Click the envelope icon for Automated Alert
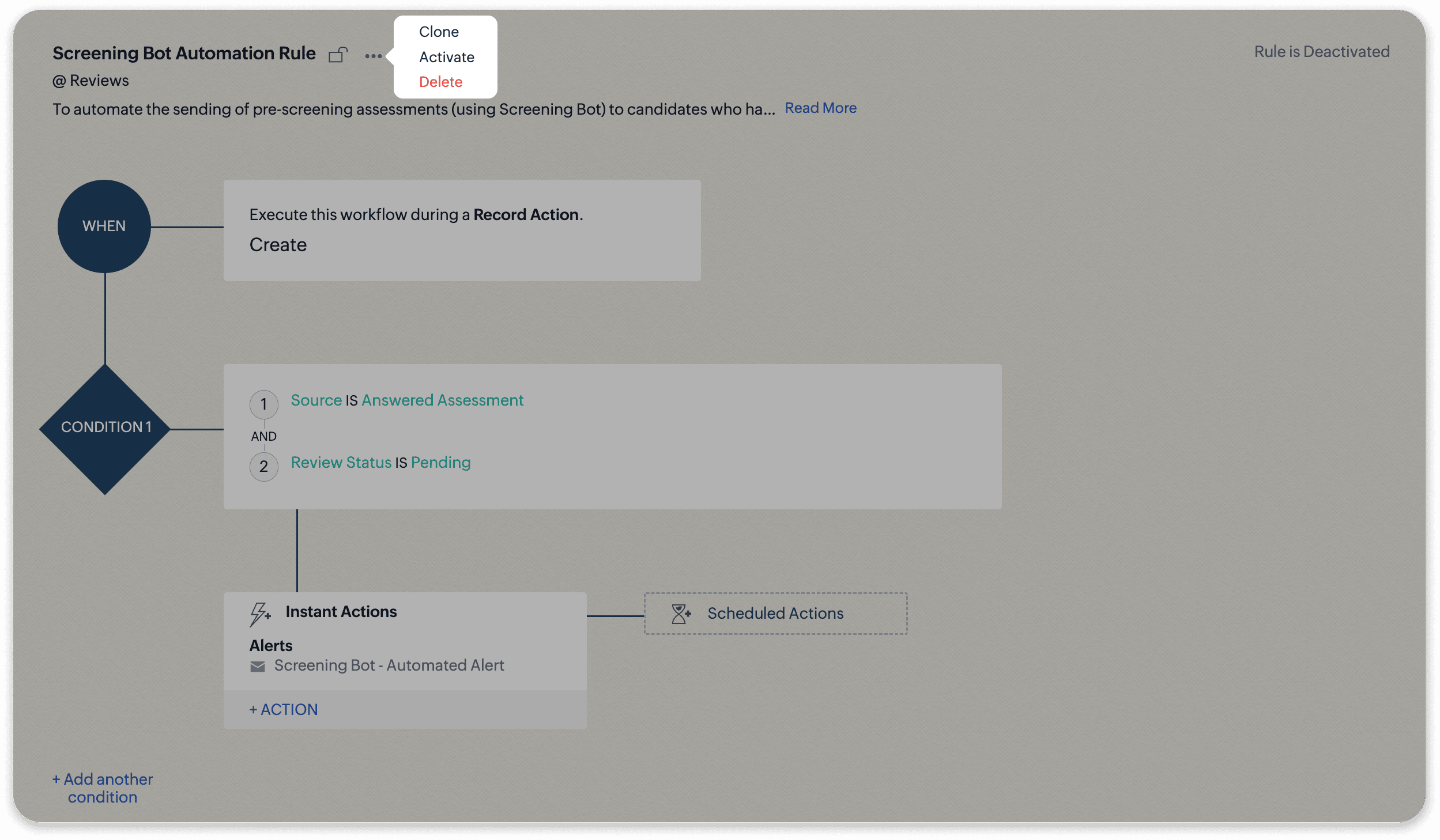This screenshot has height=840, width=1440. click(x=258, y=667)
